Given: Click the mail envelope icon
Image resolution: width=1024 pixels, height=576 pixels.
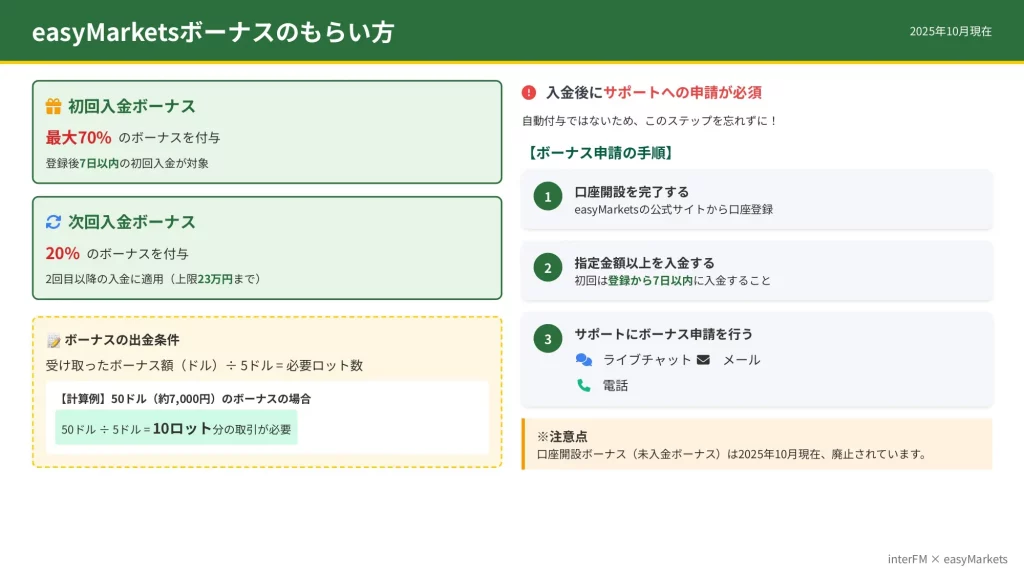Looking at the screenshot, I should click(x=703, y=360).
